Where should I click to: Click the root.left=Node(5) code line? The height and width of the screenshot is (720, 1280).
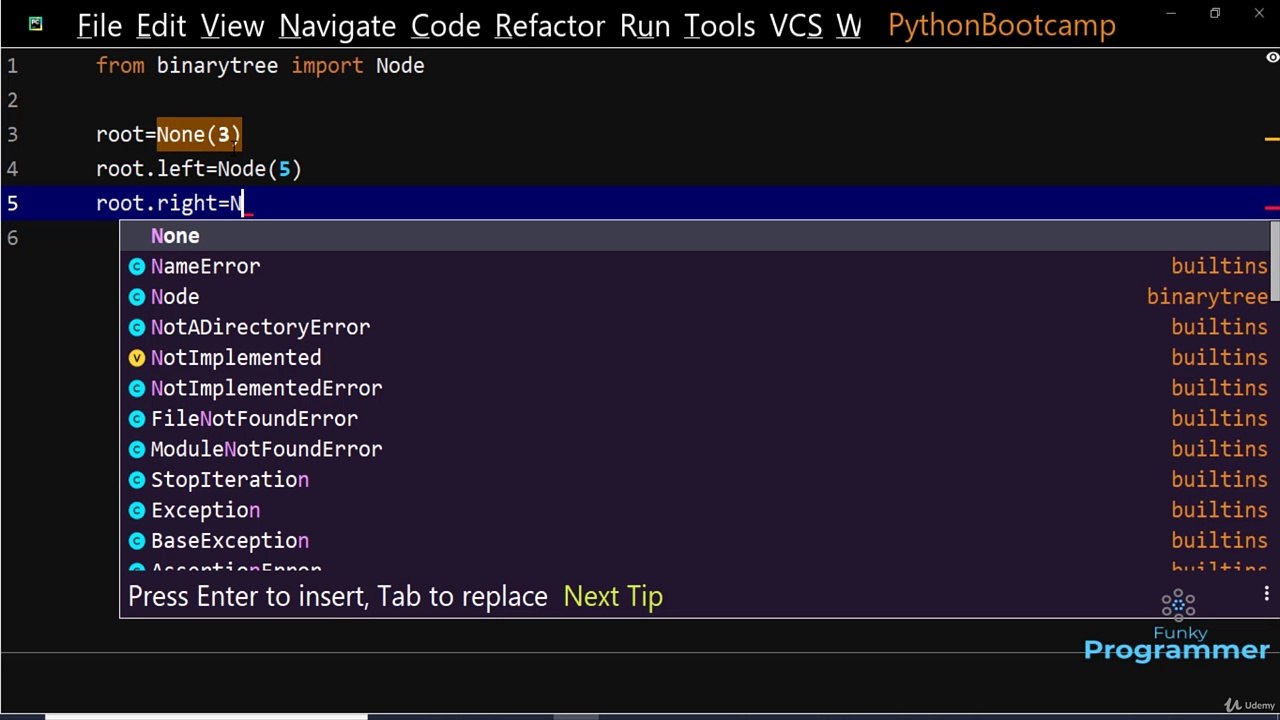[198, 169]
